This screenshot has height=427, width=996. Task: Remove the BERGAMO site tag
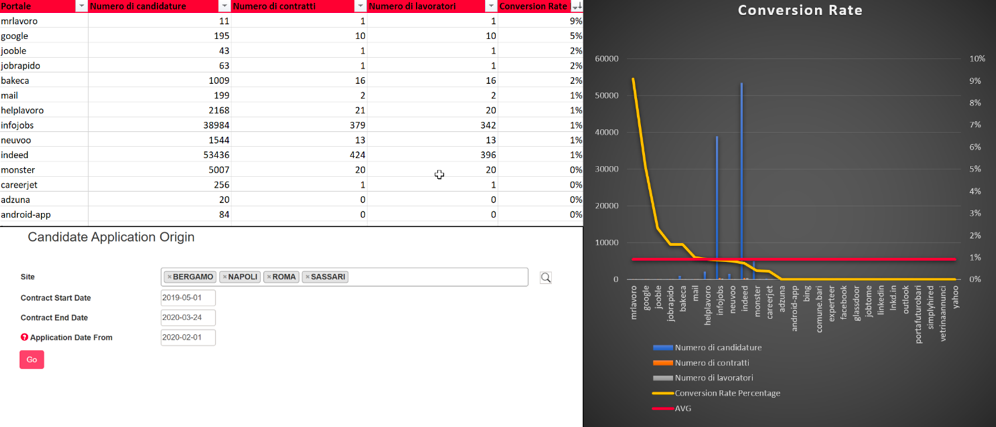pyautogui.click(x=169, y=277)
